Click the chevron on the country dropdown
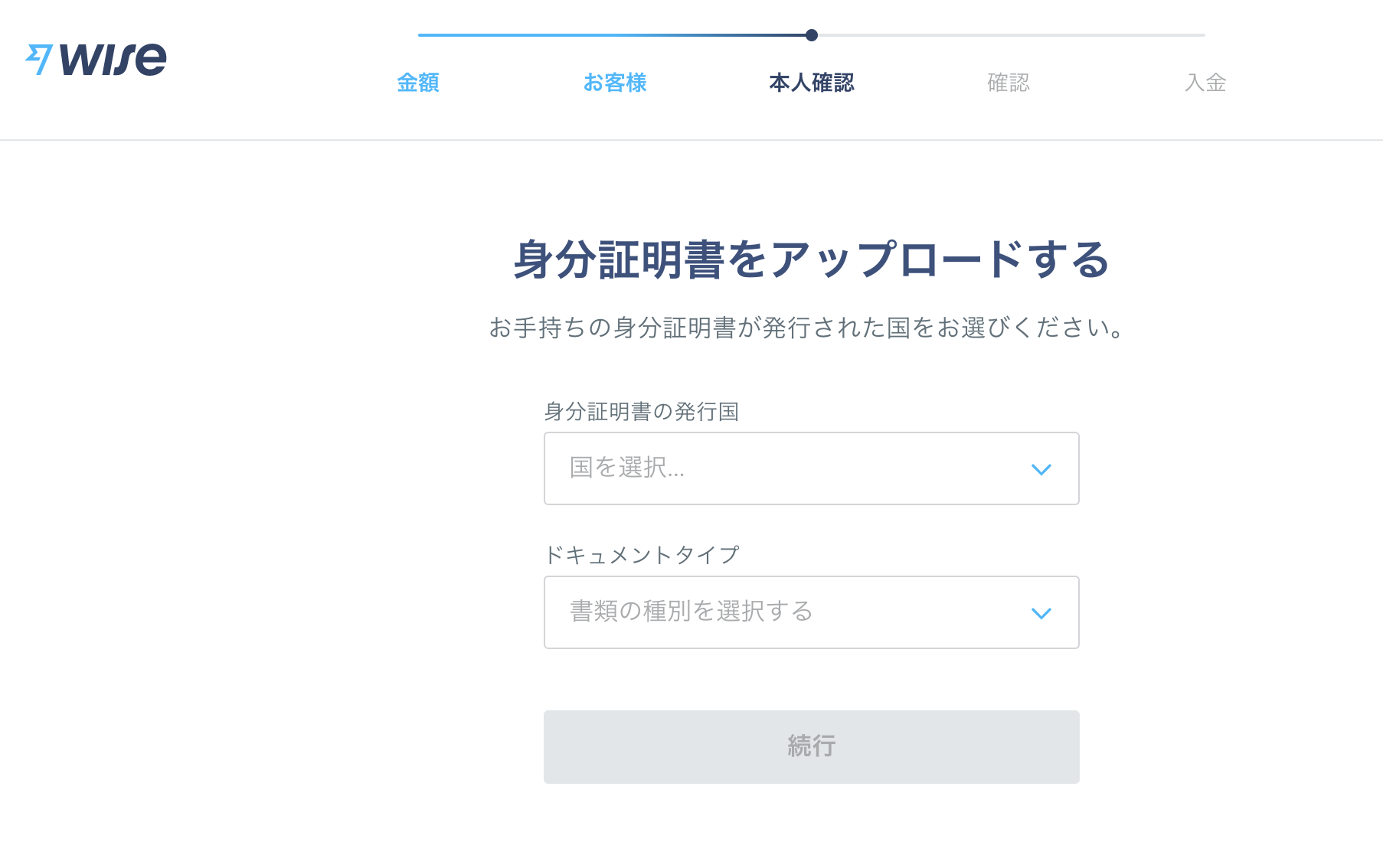Viewport: 1383px width, 868px height. coord(1041,469)
